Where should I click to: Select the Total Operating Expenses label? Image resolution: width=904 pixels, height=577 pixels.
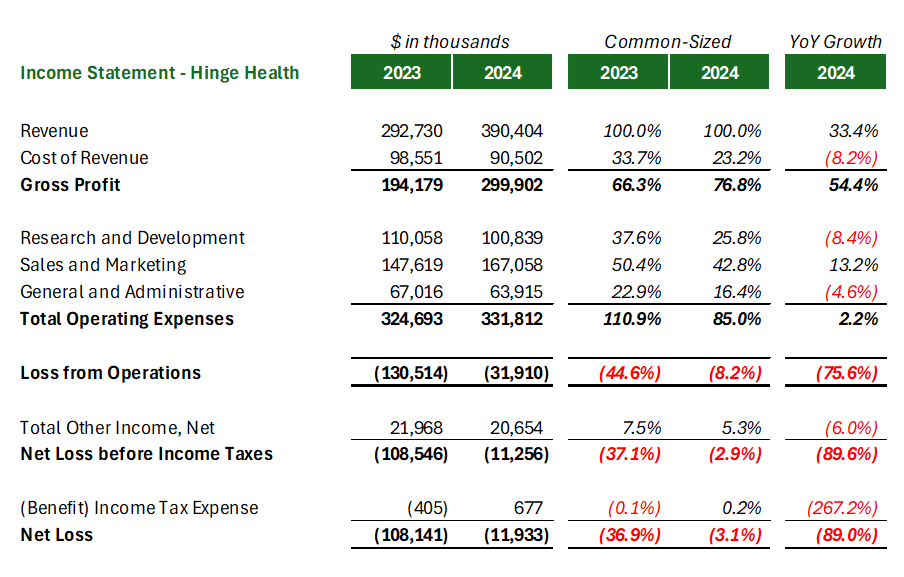coord(127,319)
